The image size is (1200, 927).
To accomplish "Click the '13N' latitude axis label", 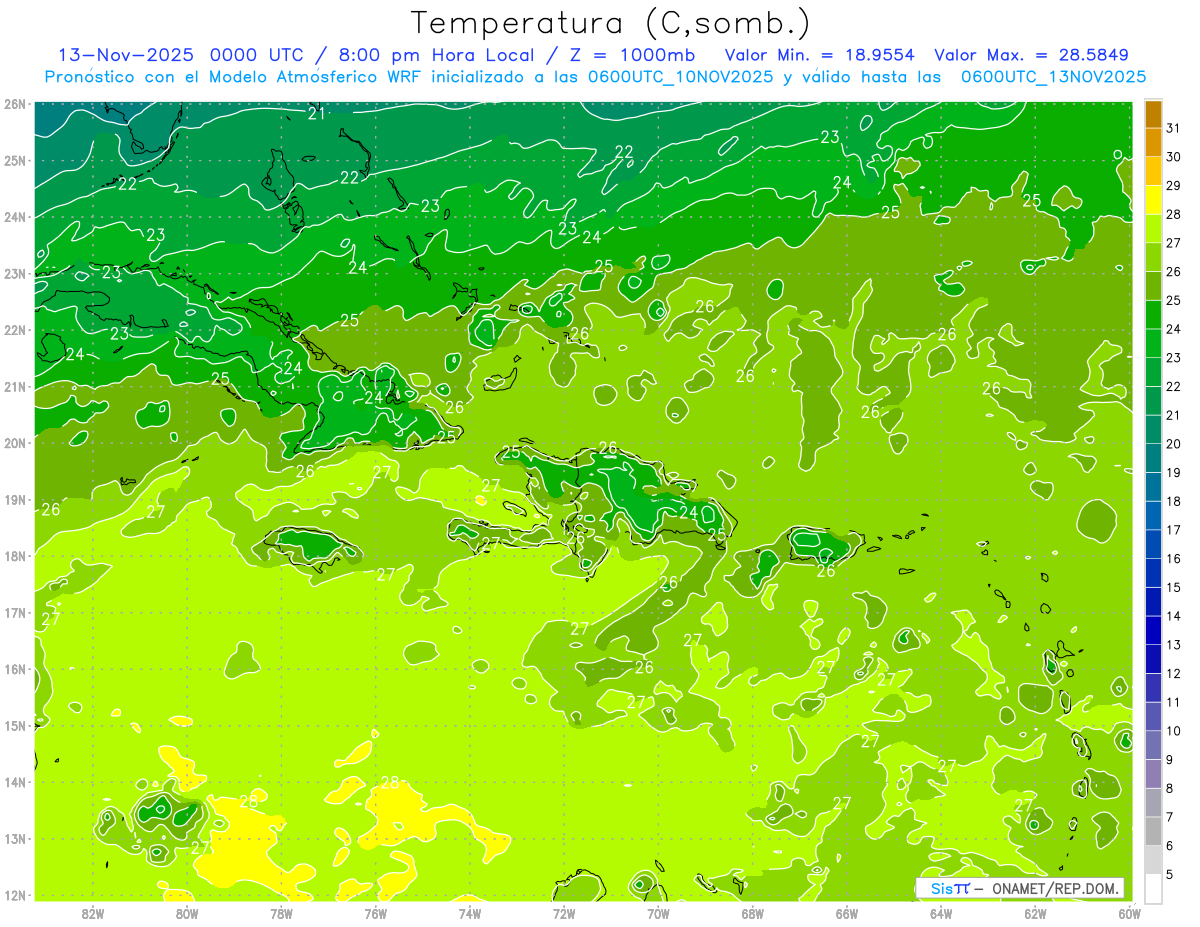I will coord(15,838).
